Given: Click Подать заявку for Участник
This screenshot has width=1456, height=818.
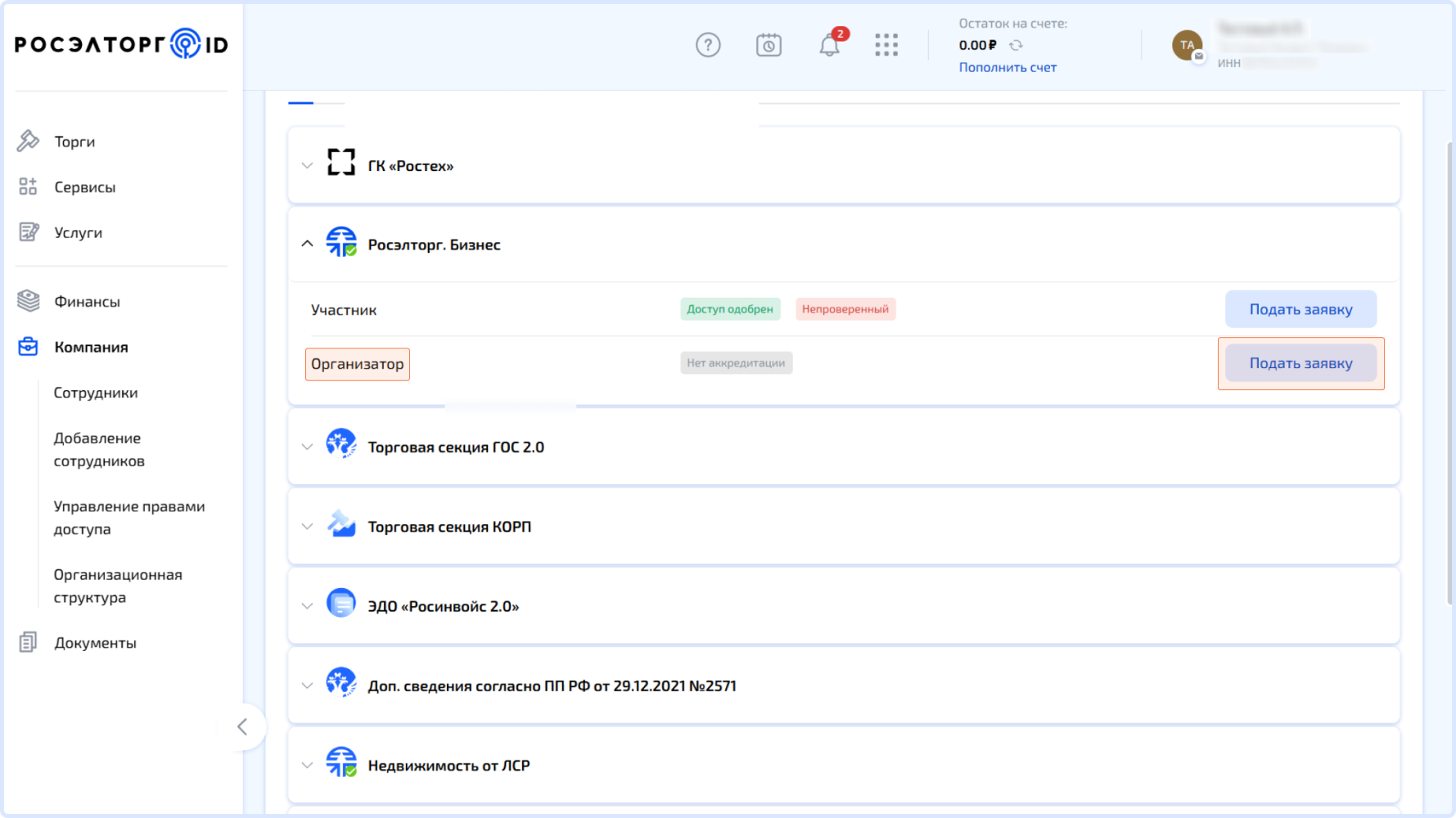Looking at the screenshot, I should (x=1300, y=309).
